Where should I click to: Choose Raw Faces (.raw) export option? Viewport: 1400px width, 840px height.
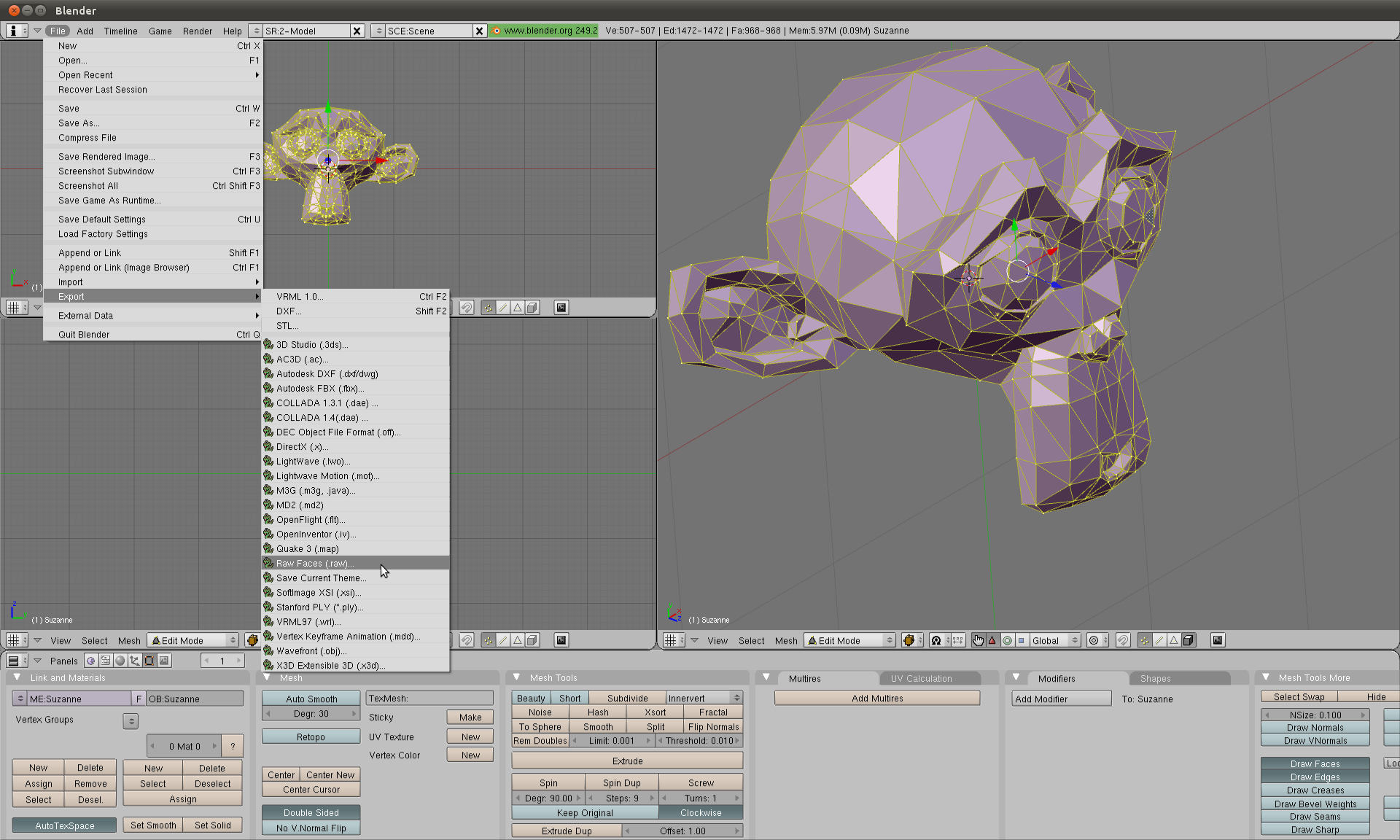(356, 564)
